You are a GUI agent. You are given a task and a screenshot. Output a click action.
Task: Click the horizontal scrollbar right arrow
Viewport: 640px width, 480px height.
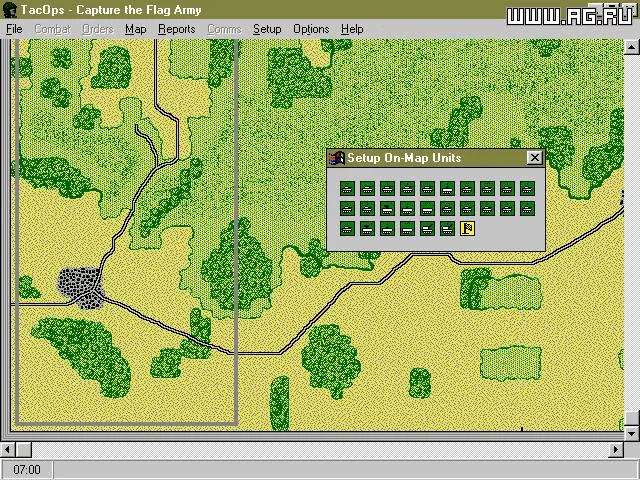click(x=616, y=450)
